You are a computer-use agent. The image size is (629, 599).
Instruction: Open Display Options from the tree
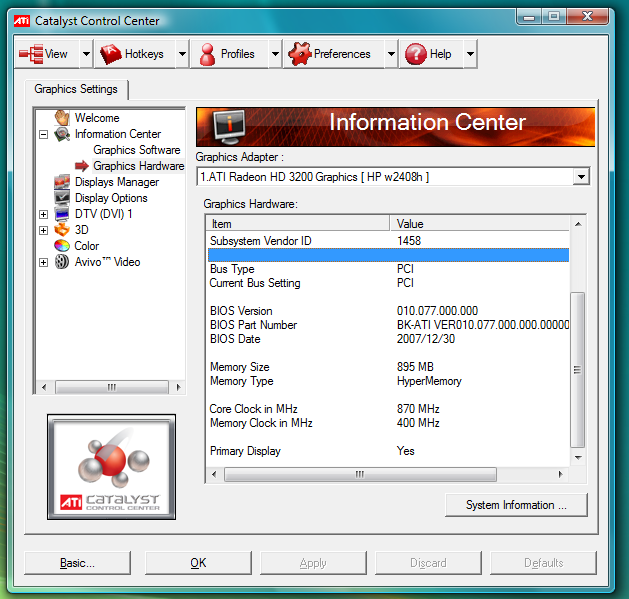[x=111, y=198]
